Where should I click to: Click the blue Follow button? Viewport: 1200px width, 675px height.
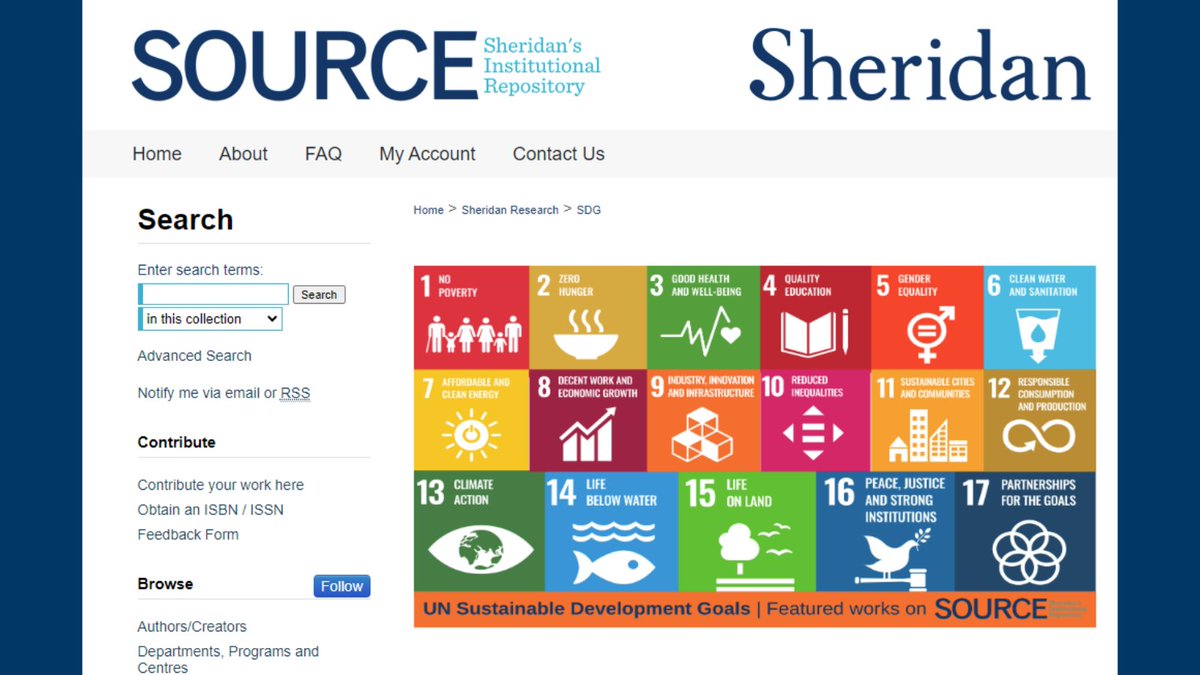pos(342,586)
